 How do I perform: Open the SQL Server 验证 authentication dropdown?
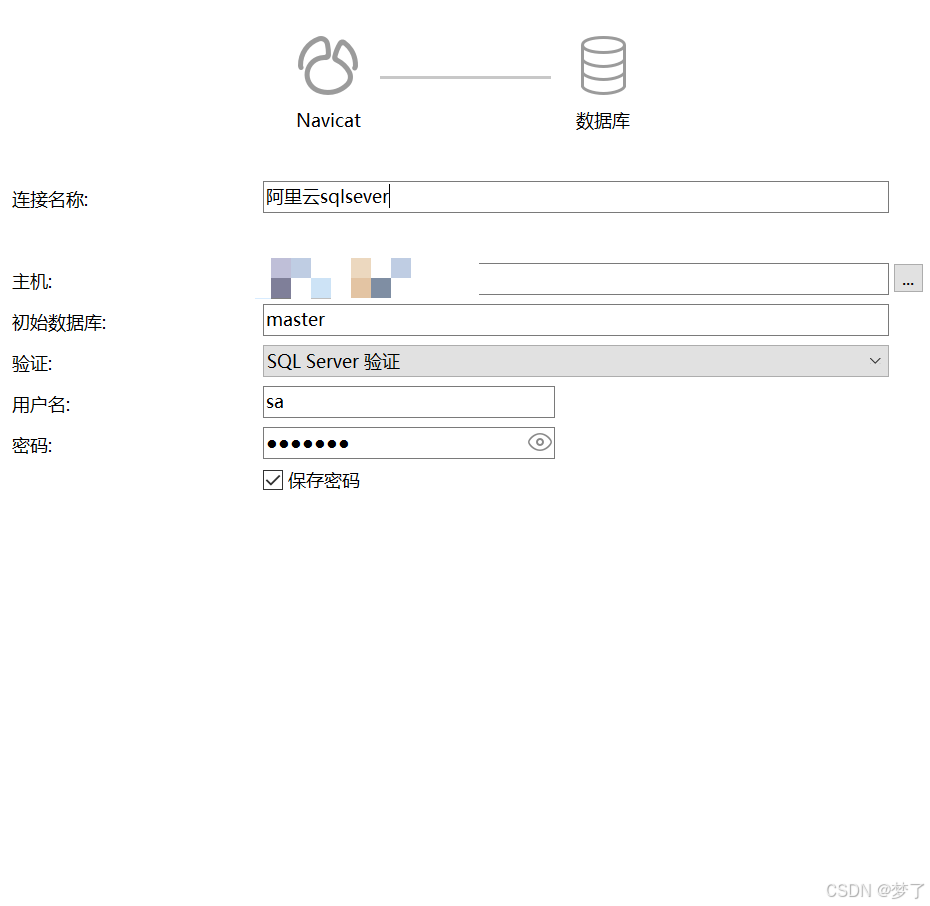[x=575, y=361]
